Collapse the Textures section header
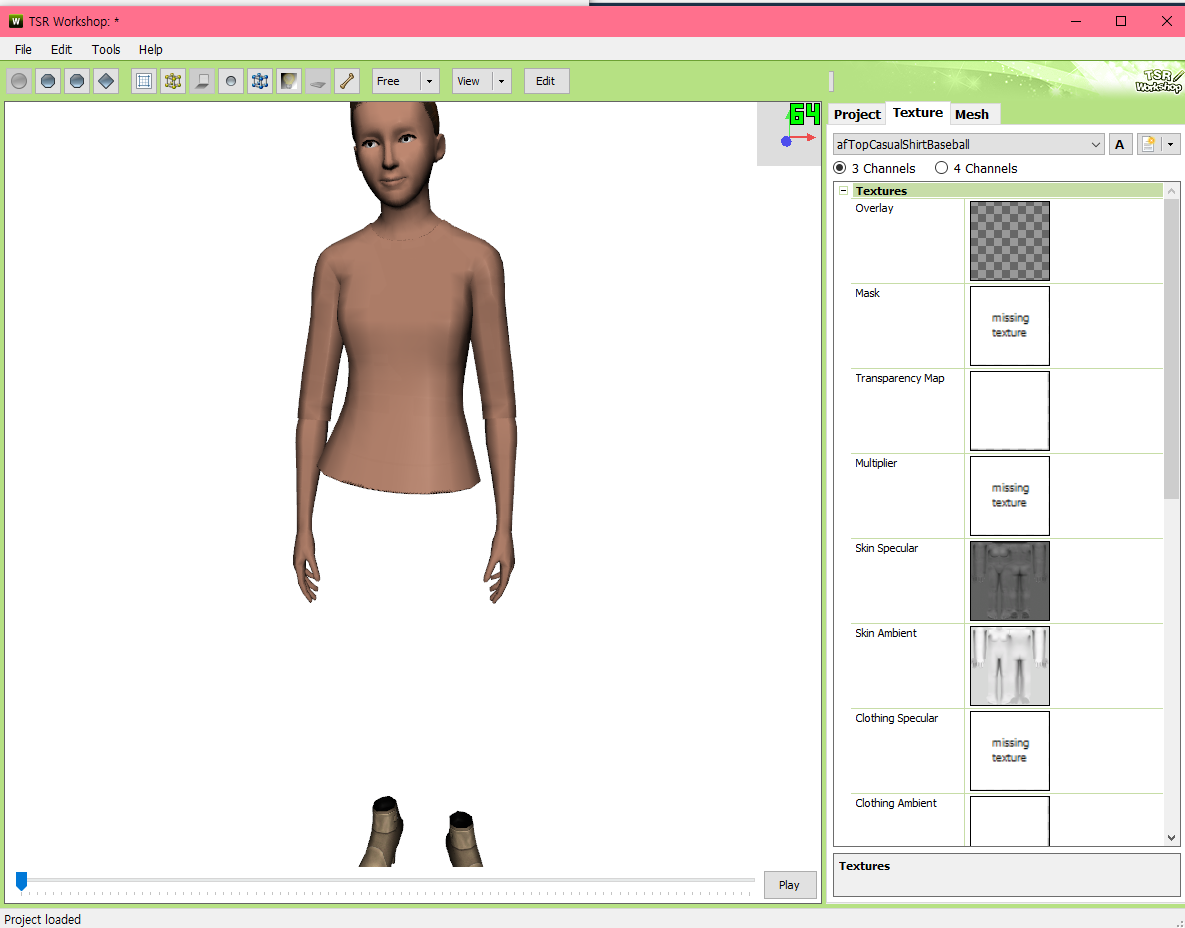Viewport: 1185px width, 928px height. tap(843, 190)
